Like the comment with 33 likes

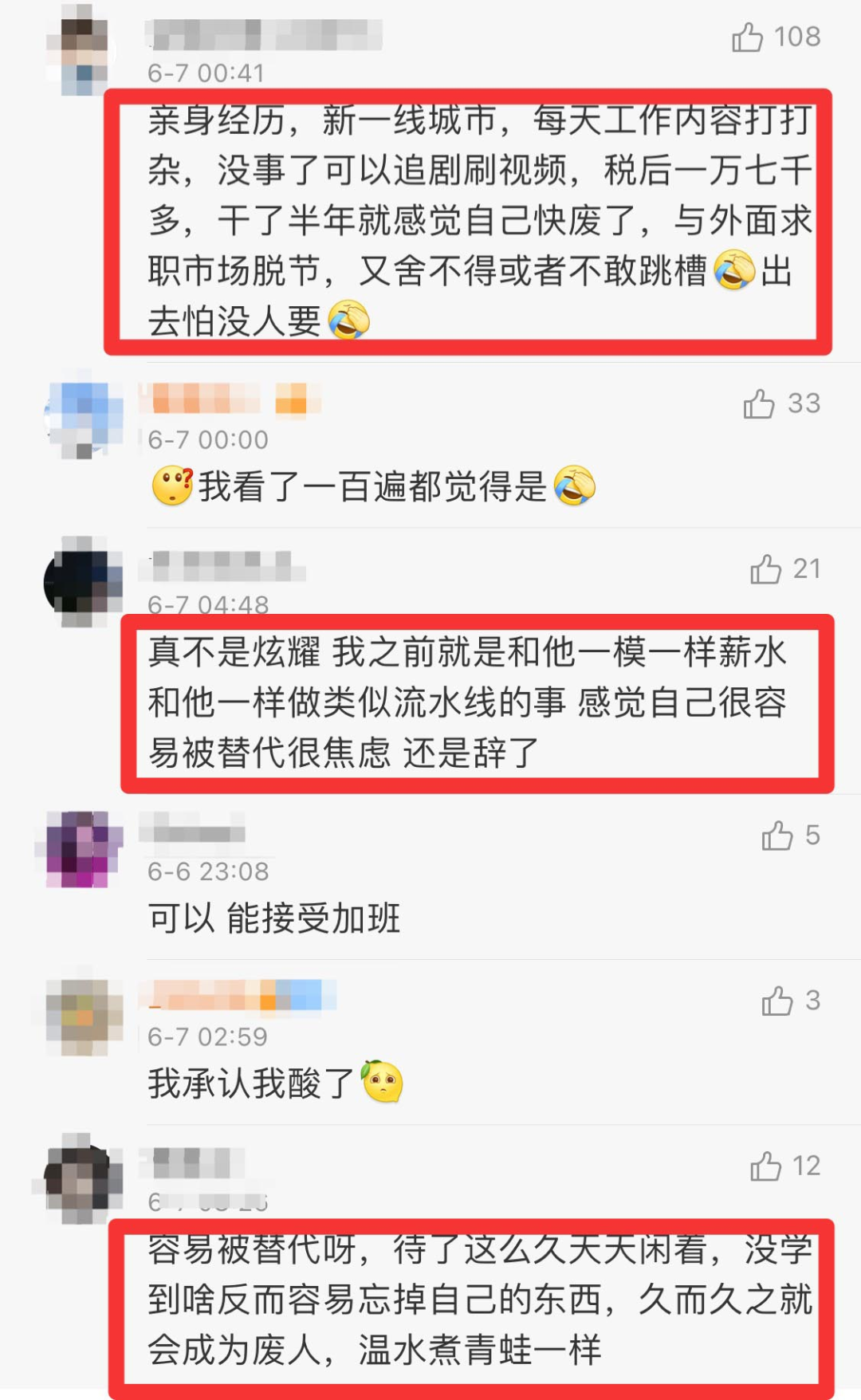(758, 404)
